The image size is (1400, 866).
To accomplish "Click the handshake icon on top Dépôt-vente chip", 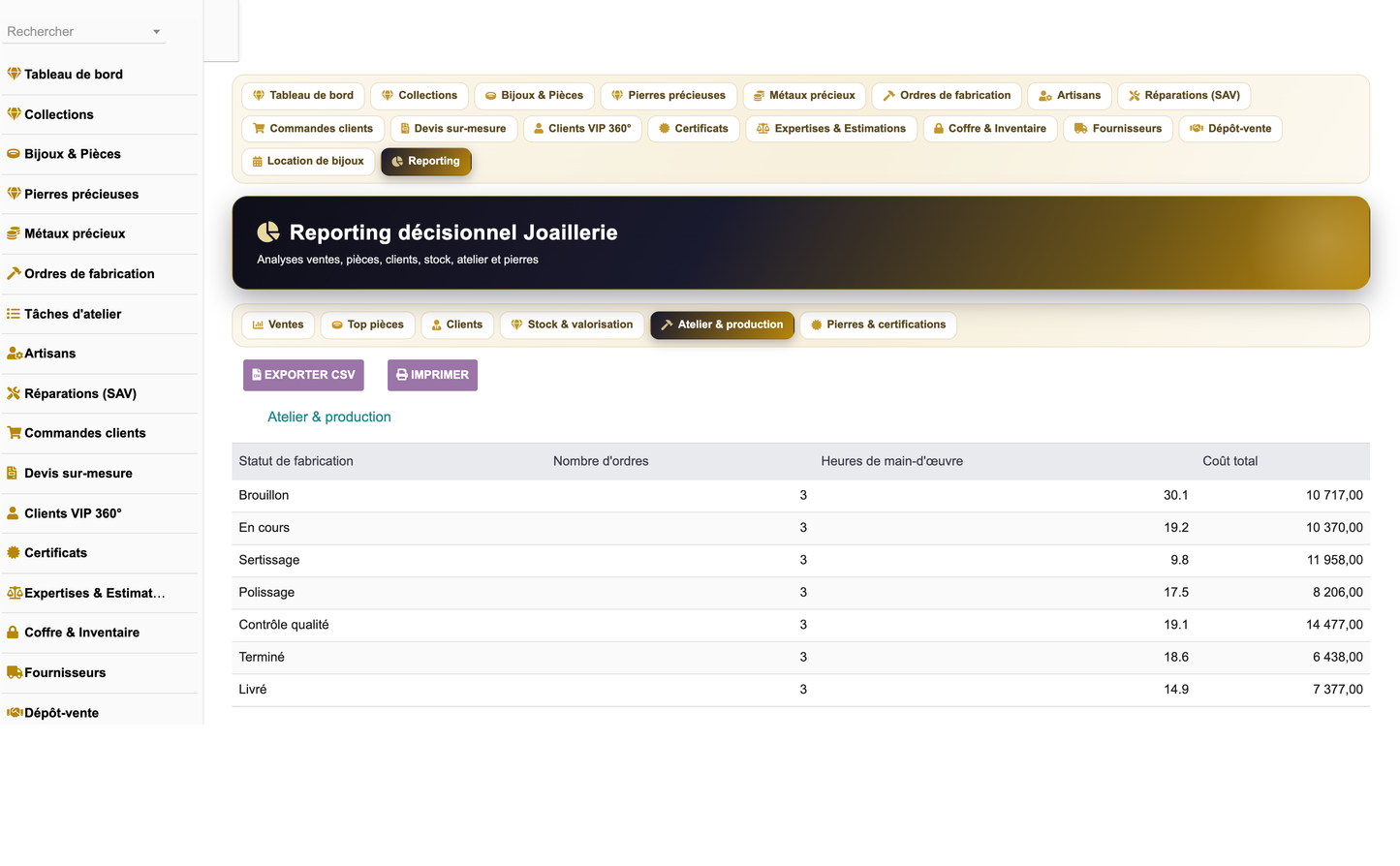I will click(x=1197, y=128).
